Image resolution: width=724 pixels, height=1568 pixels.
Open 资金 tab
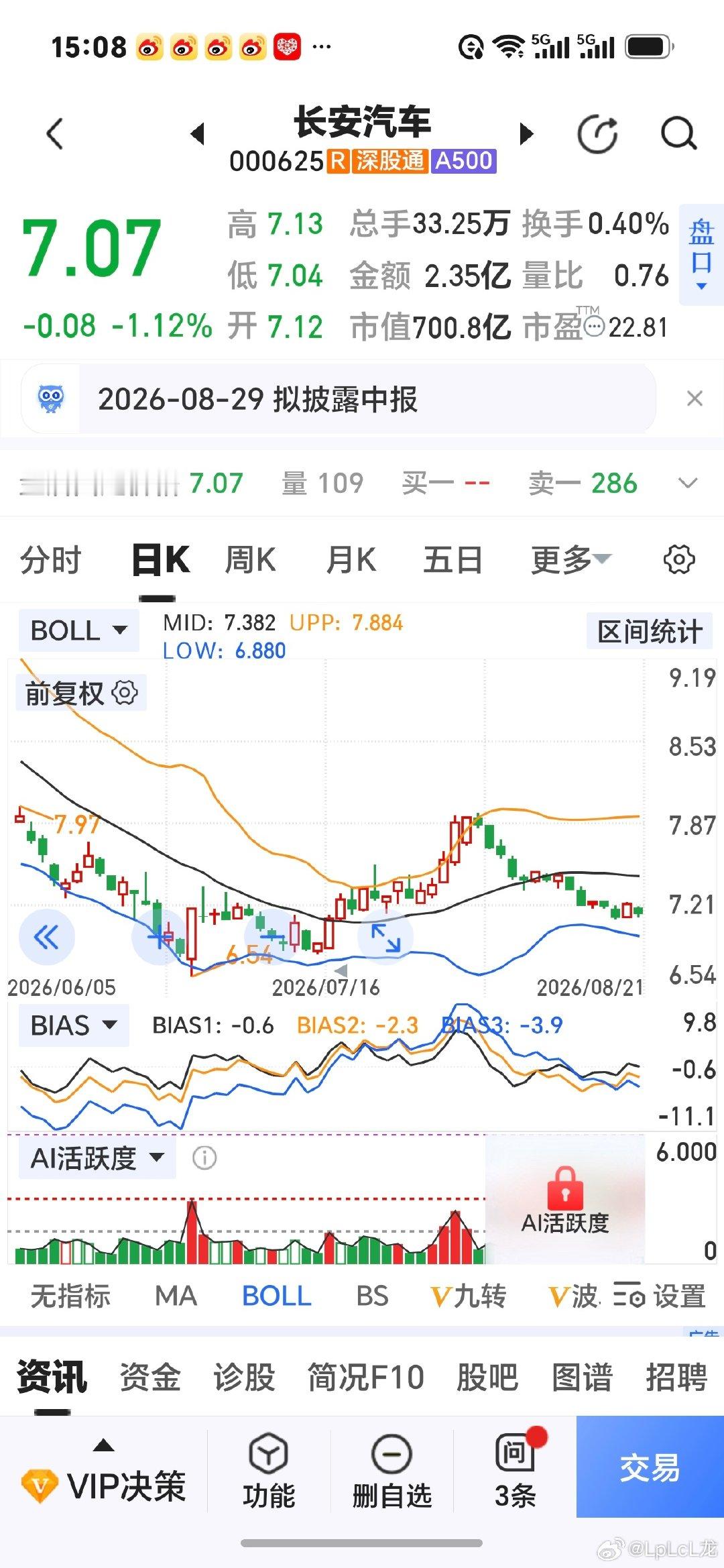coord(150,1377)
